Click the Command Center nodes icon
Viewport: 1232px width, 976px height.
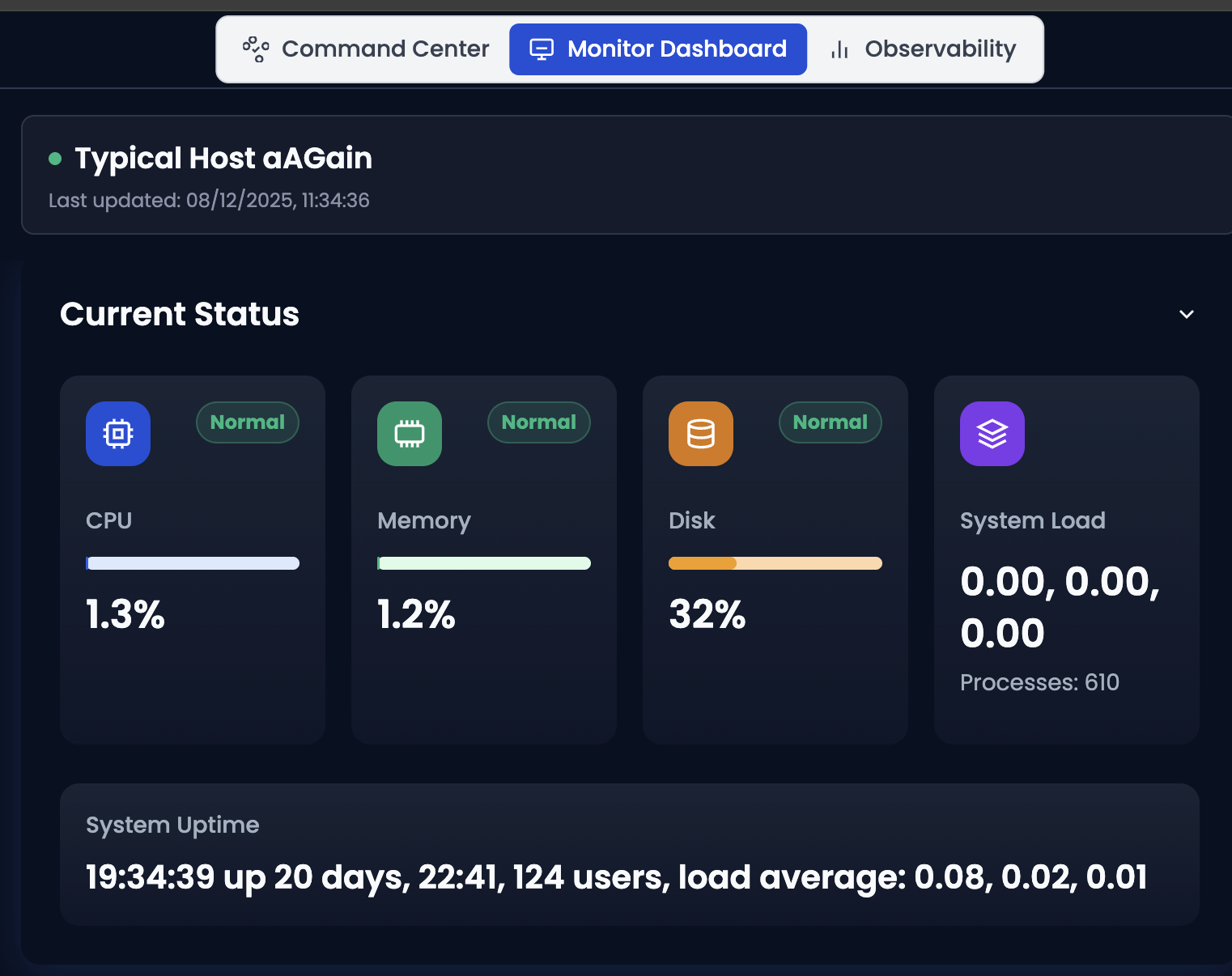coord(256,49)
